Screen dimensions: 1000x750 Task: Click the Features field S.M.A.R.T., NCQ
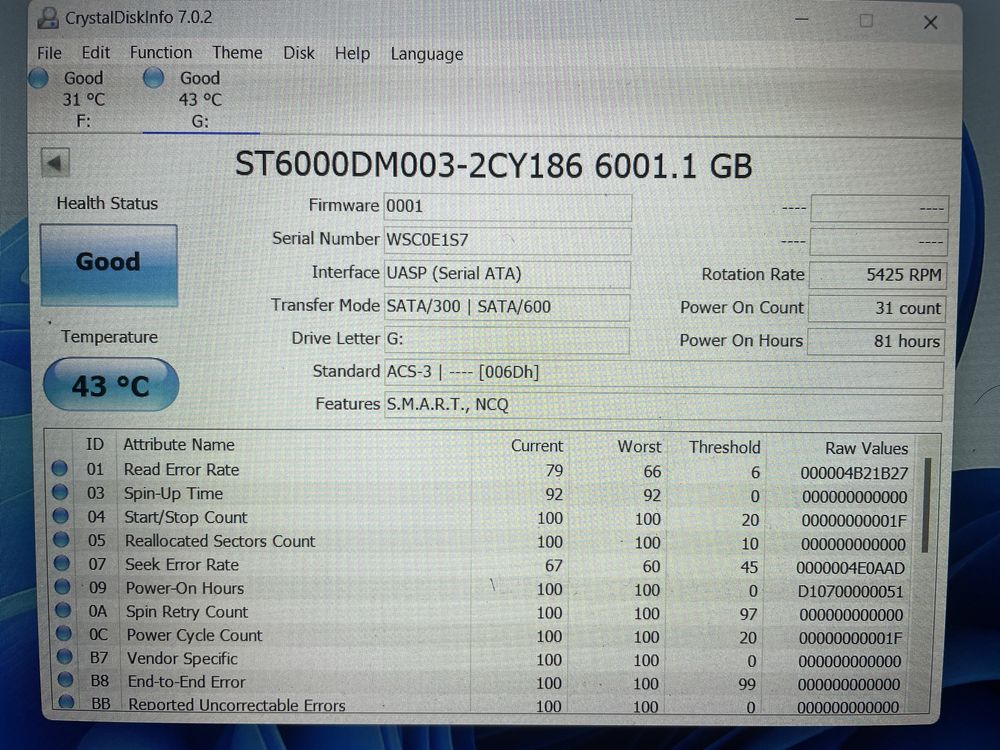663,406
